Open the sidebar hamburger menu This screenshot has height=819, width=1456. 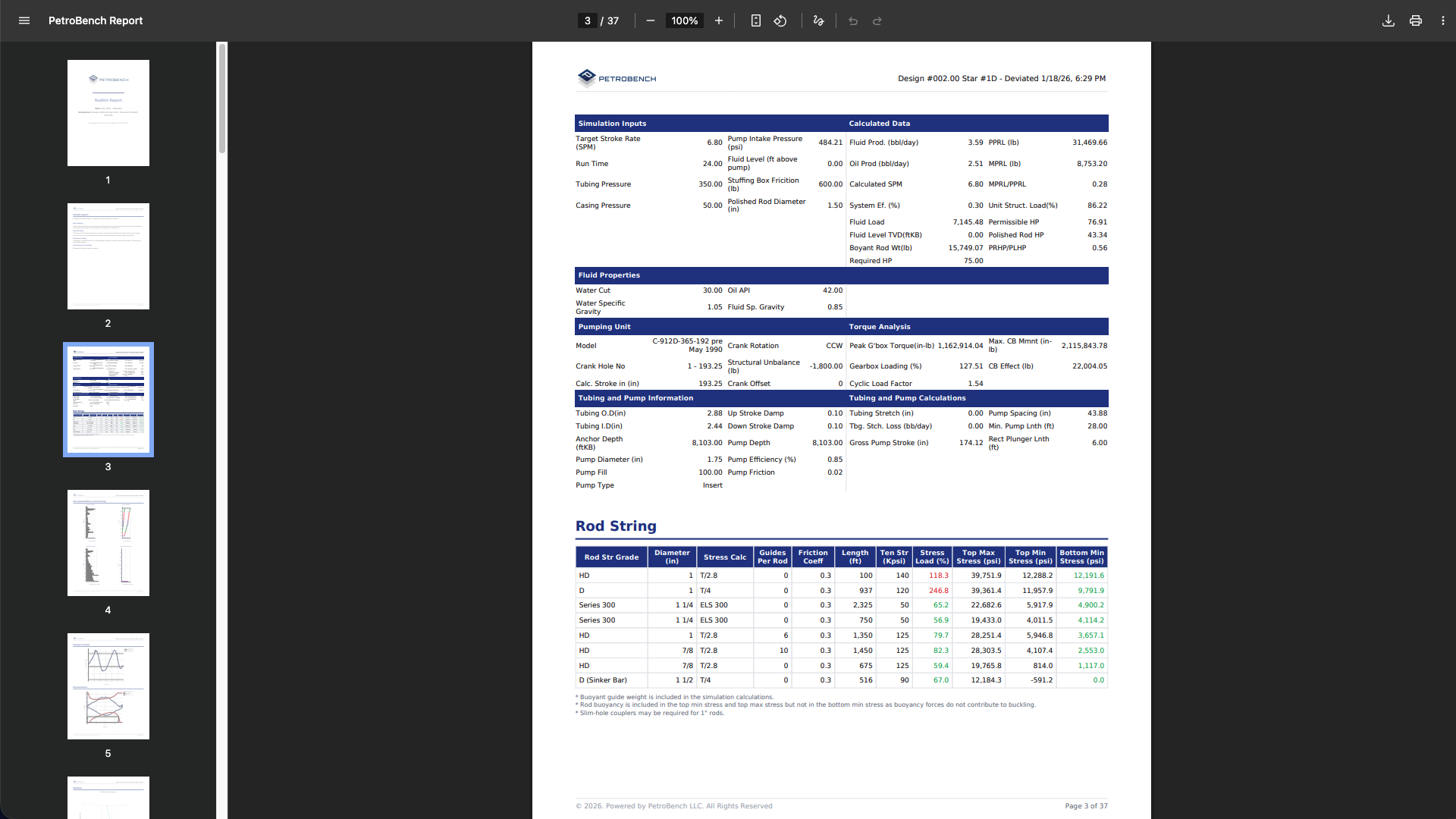(x=24, y=20)
